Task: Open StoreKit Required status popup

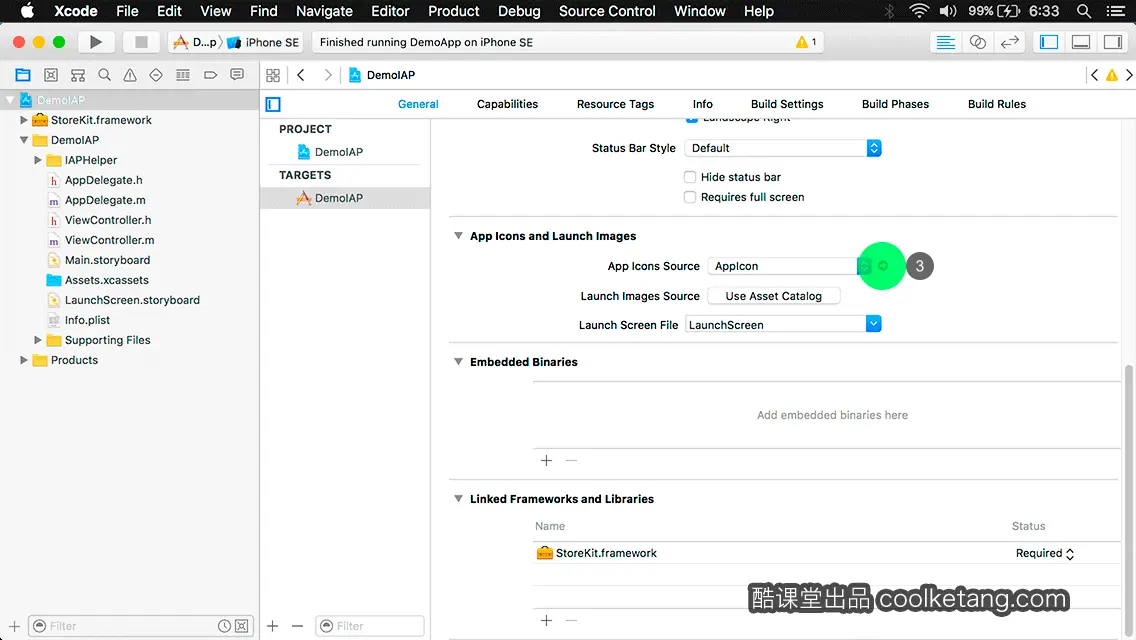Action: 1045,553
